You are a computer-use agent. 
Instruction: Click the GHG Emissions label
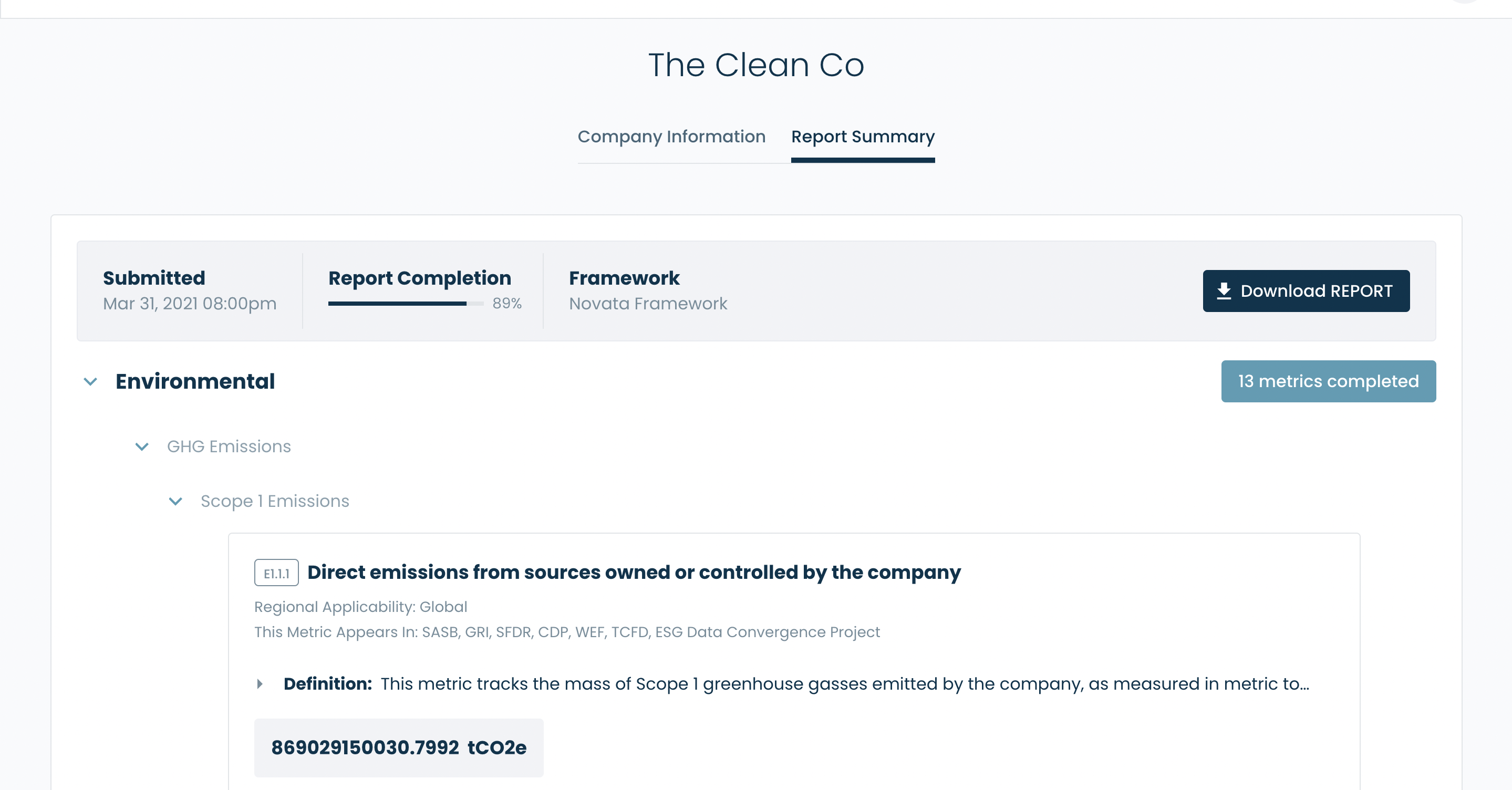pyautogui.click(x=229, y=446)
